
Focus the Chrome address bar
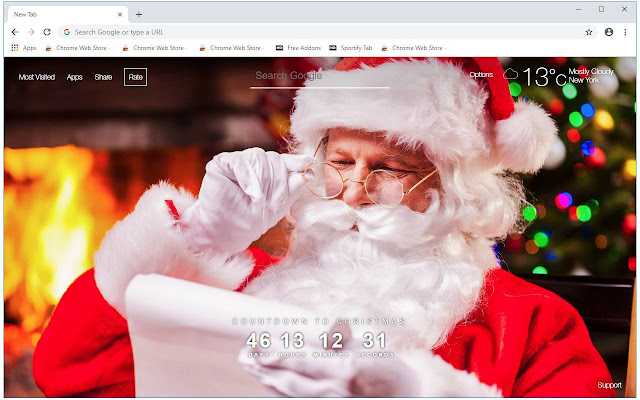pyautogui.click(x=327, y=32)
